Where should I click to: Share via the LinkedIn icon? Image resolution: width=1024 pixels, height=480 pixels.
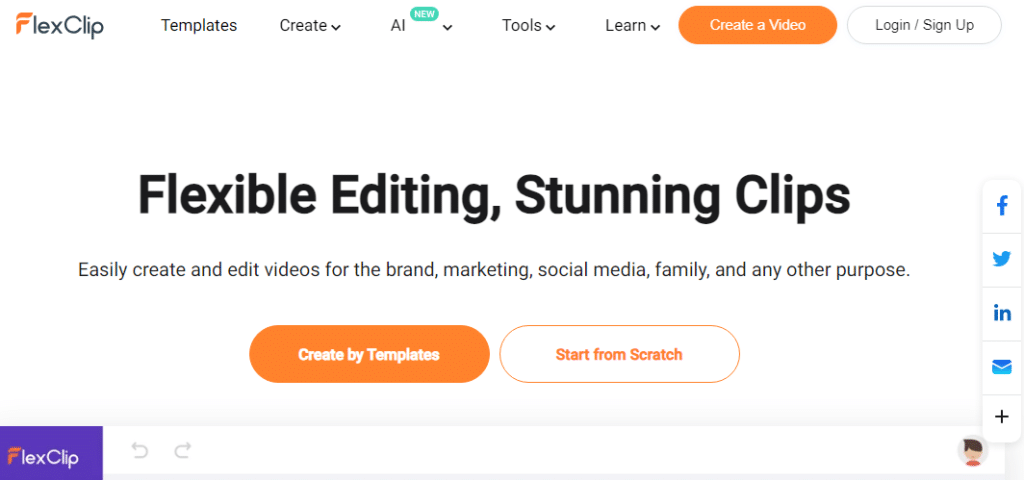pyautogui.click(x=1001, y=313)
